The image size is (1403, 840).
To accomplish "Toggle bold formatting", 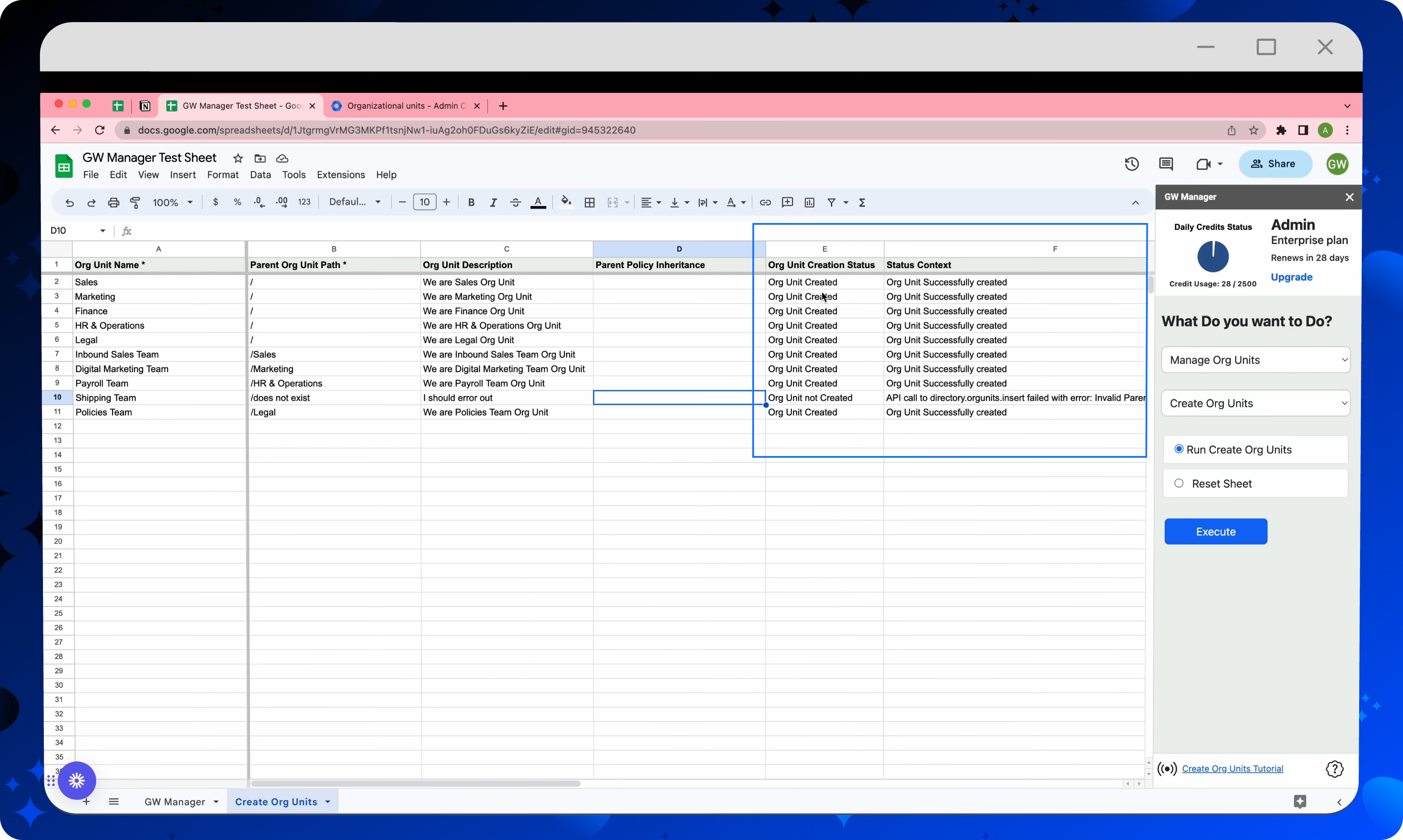I will point(471,202).
